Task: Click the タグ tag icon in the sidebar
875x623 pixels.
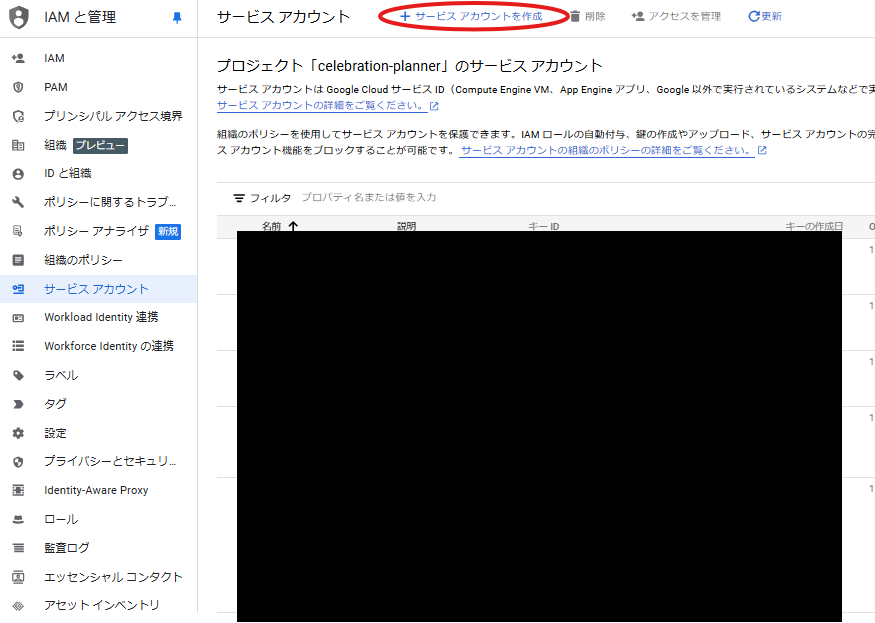Action: pos(18,402)
